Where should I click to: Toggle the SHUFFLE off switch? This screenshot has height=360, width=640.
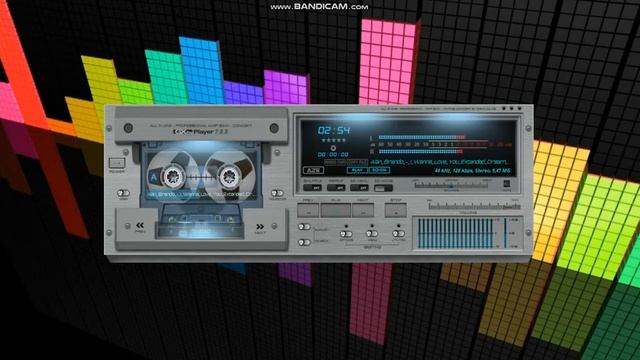[x=312, y=188]
